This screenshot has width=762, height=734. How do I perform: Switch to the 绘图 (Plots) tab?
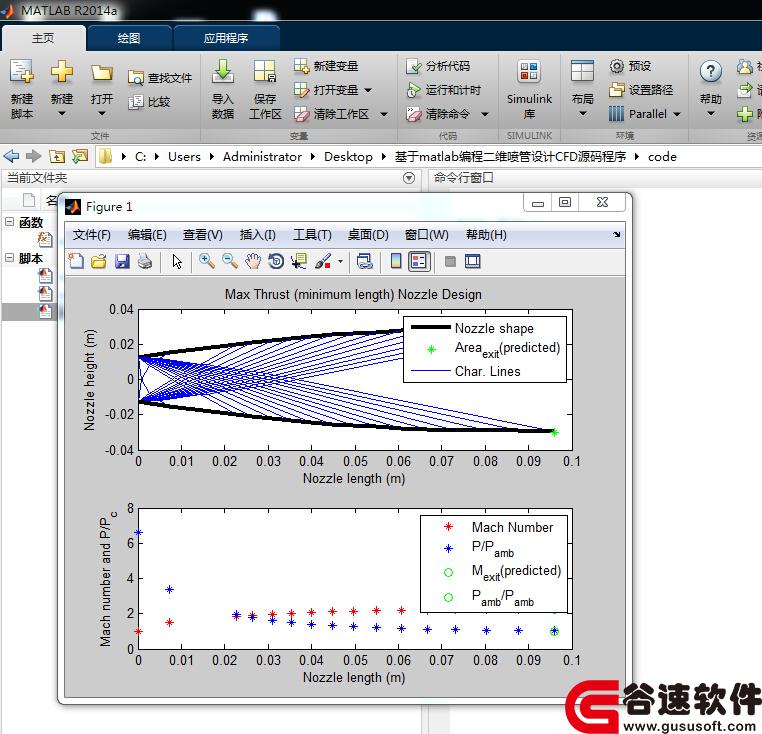click(x=129, y=38)
